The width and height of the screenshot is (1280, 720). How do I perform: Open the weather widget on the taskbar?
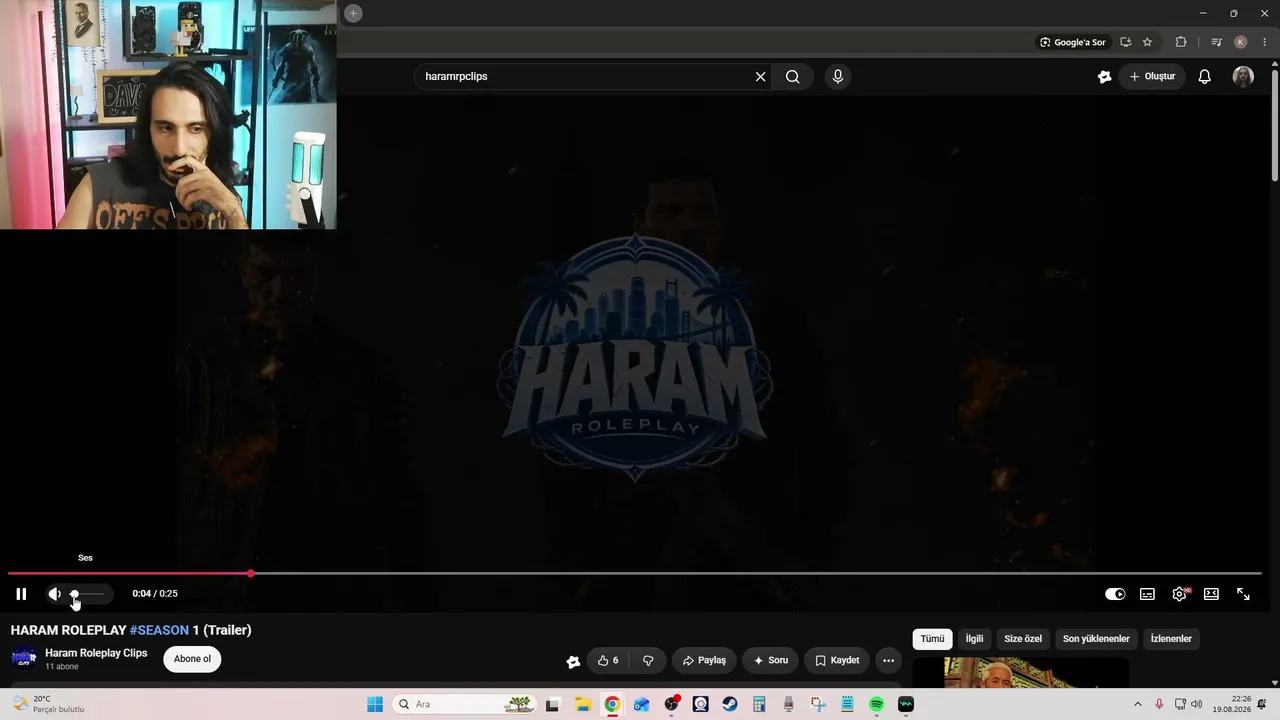[48, 704]
